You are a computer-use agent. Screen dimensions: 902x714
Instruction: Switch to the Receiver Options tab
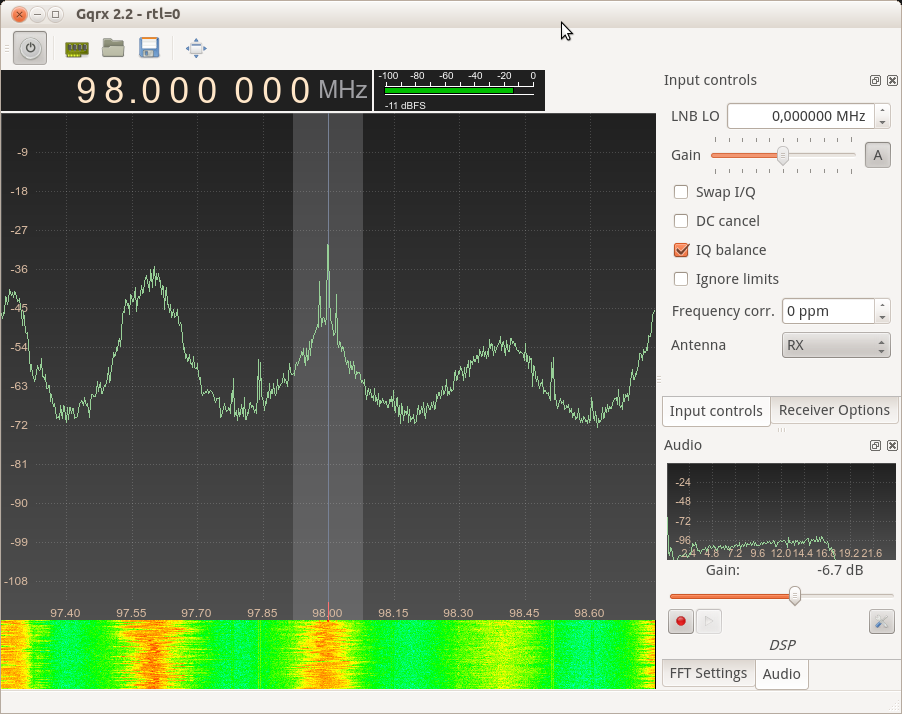point(834,410)
